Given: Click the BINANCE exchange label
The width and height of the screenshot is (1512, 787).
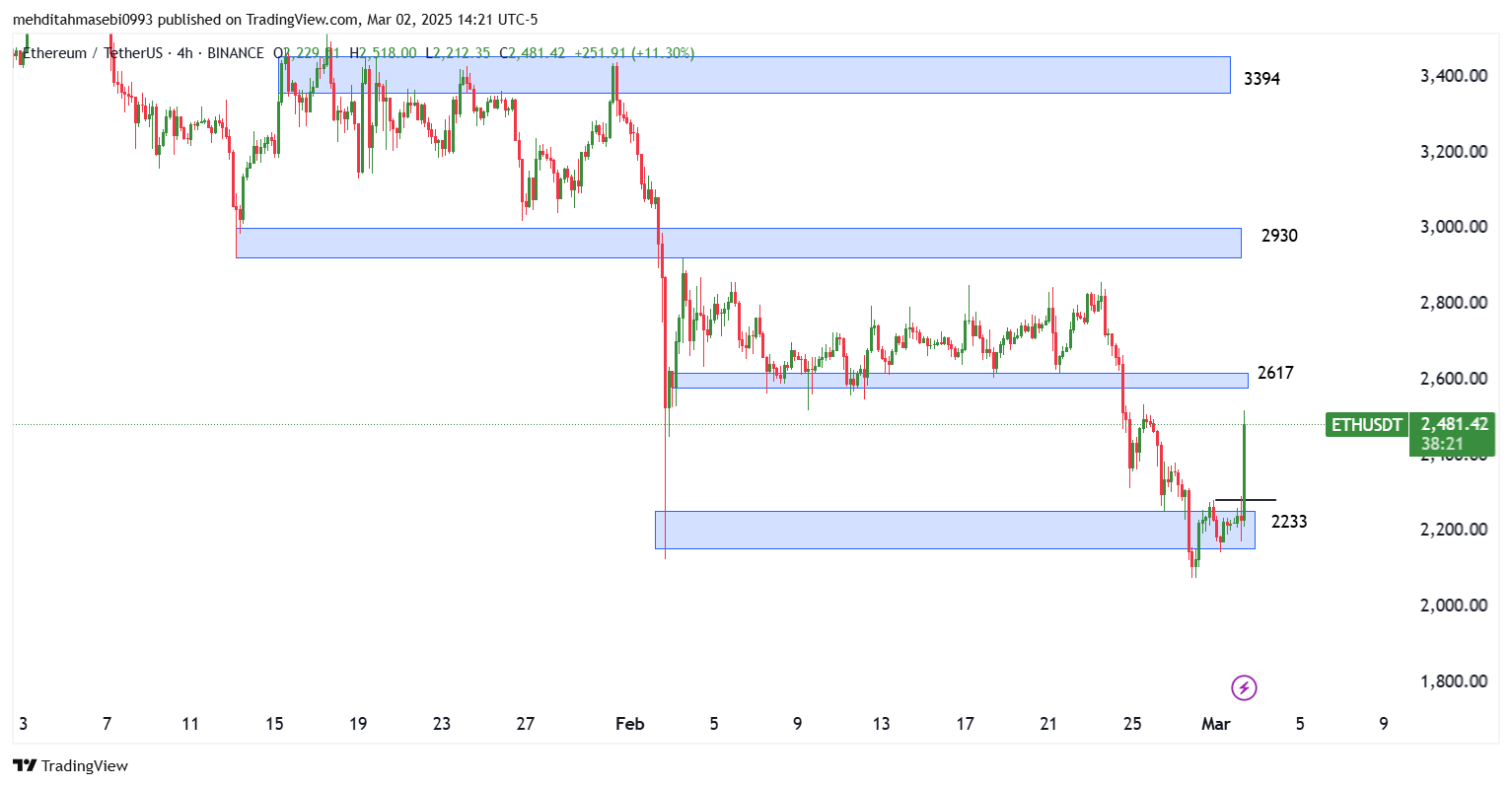Looking at the screenshot, I should point(236,53).
